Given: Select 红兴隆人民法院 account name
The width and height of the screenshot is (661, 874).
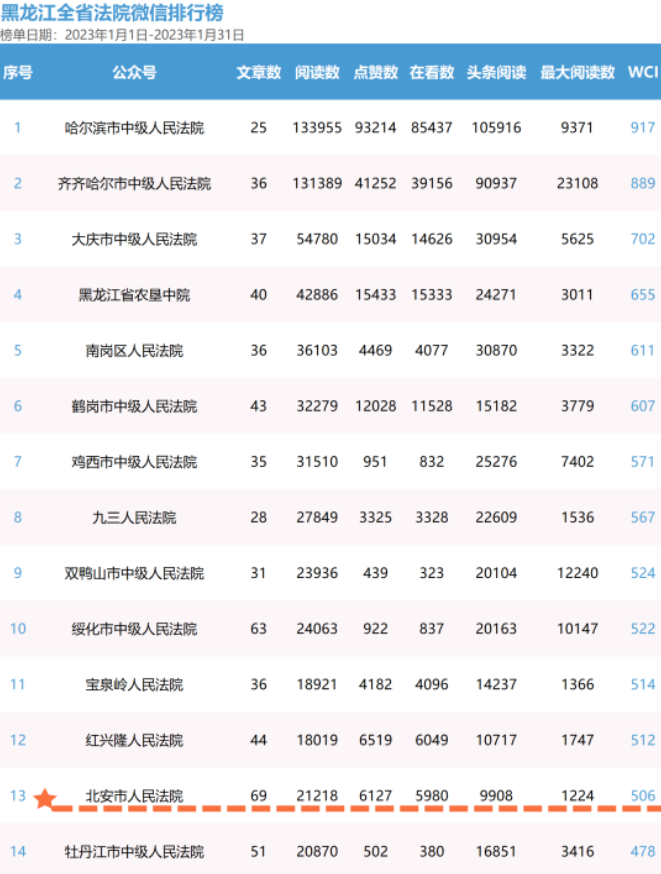Looking at the screenshot, I should click(x=134, y=740).
